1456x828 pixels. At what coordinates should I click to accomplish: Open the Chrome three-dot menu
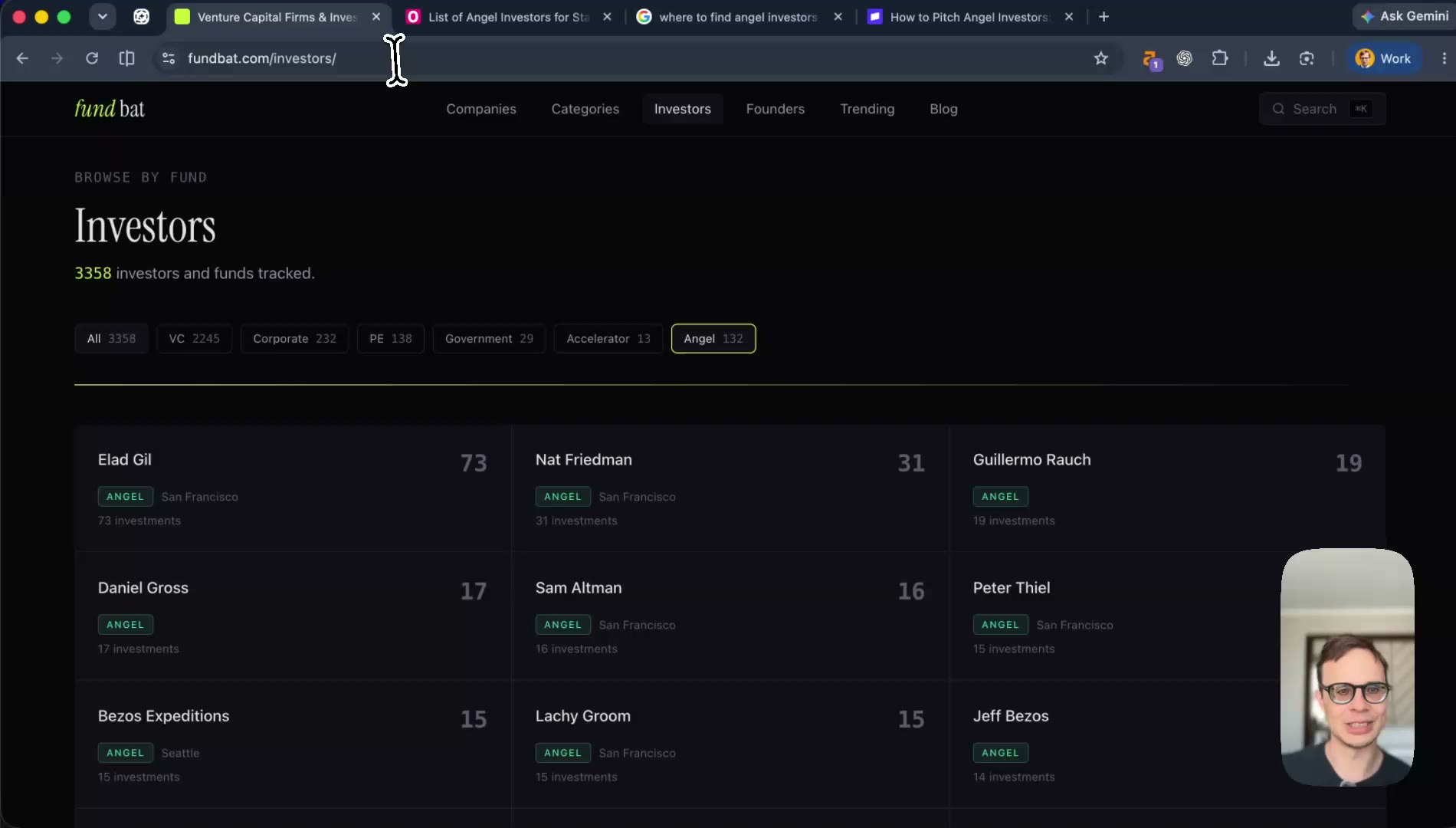point(1444,58)
